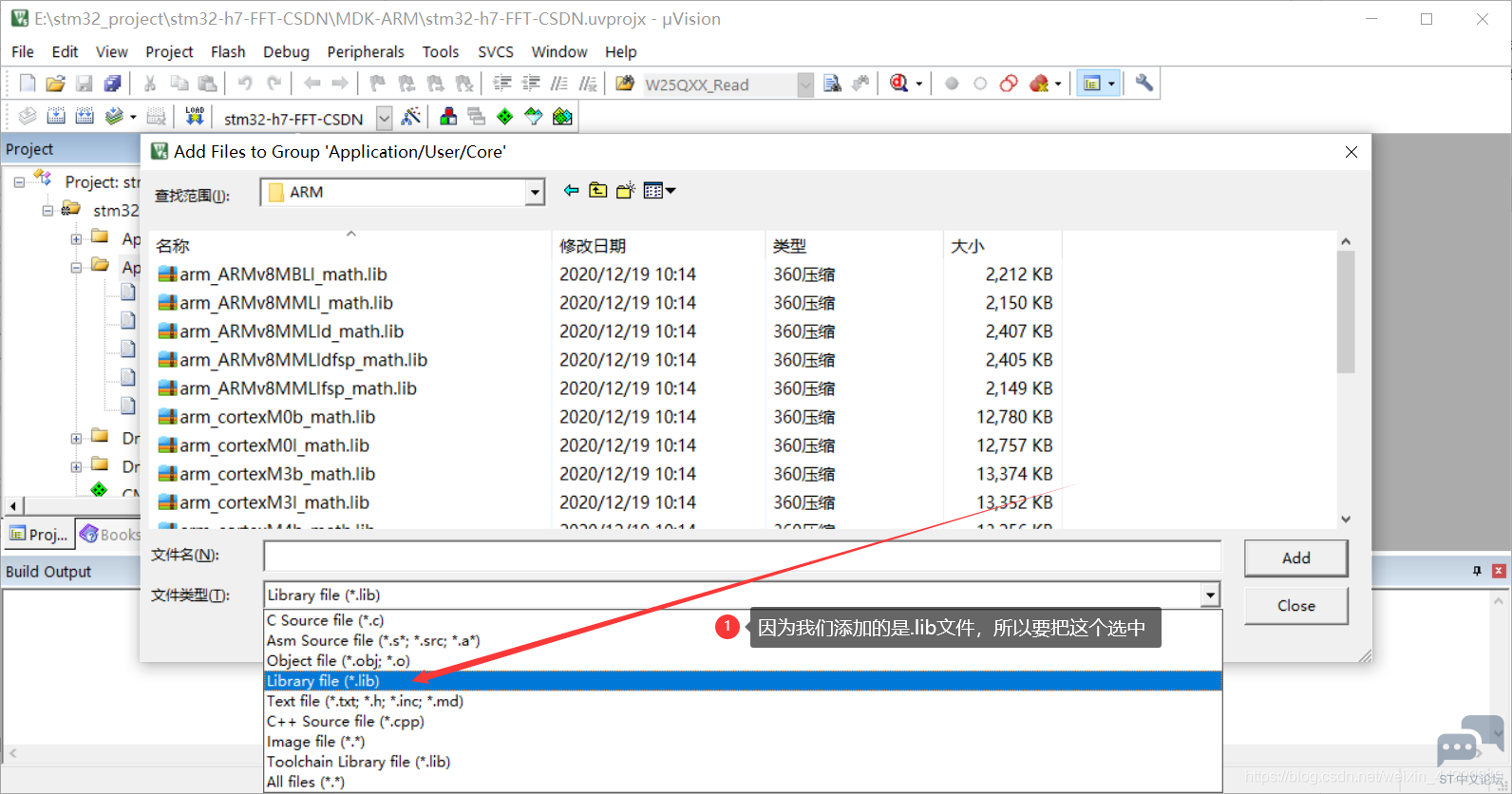Select arm_cortexM0l_math.lib in the file list
This screenshot has width=1512, height=794.
(x=264, y=445)
